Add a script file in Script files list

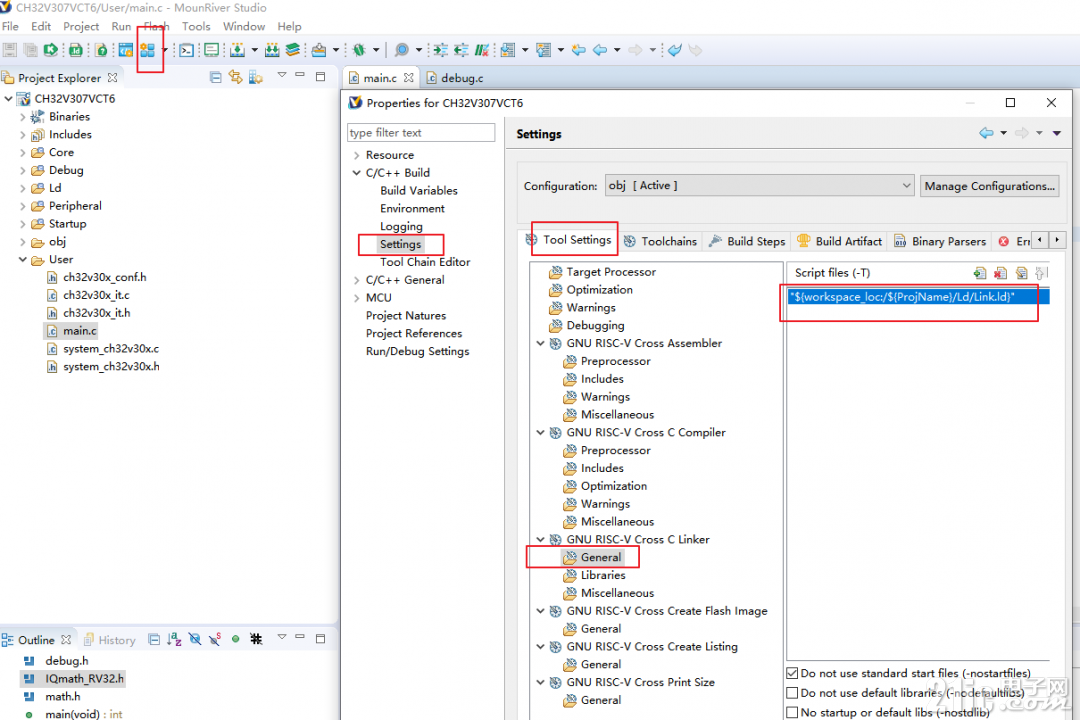click(x=979, y=274)
